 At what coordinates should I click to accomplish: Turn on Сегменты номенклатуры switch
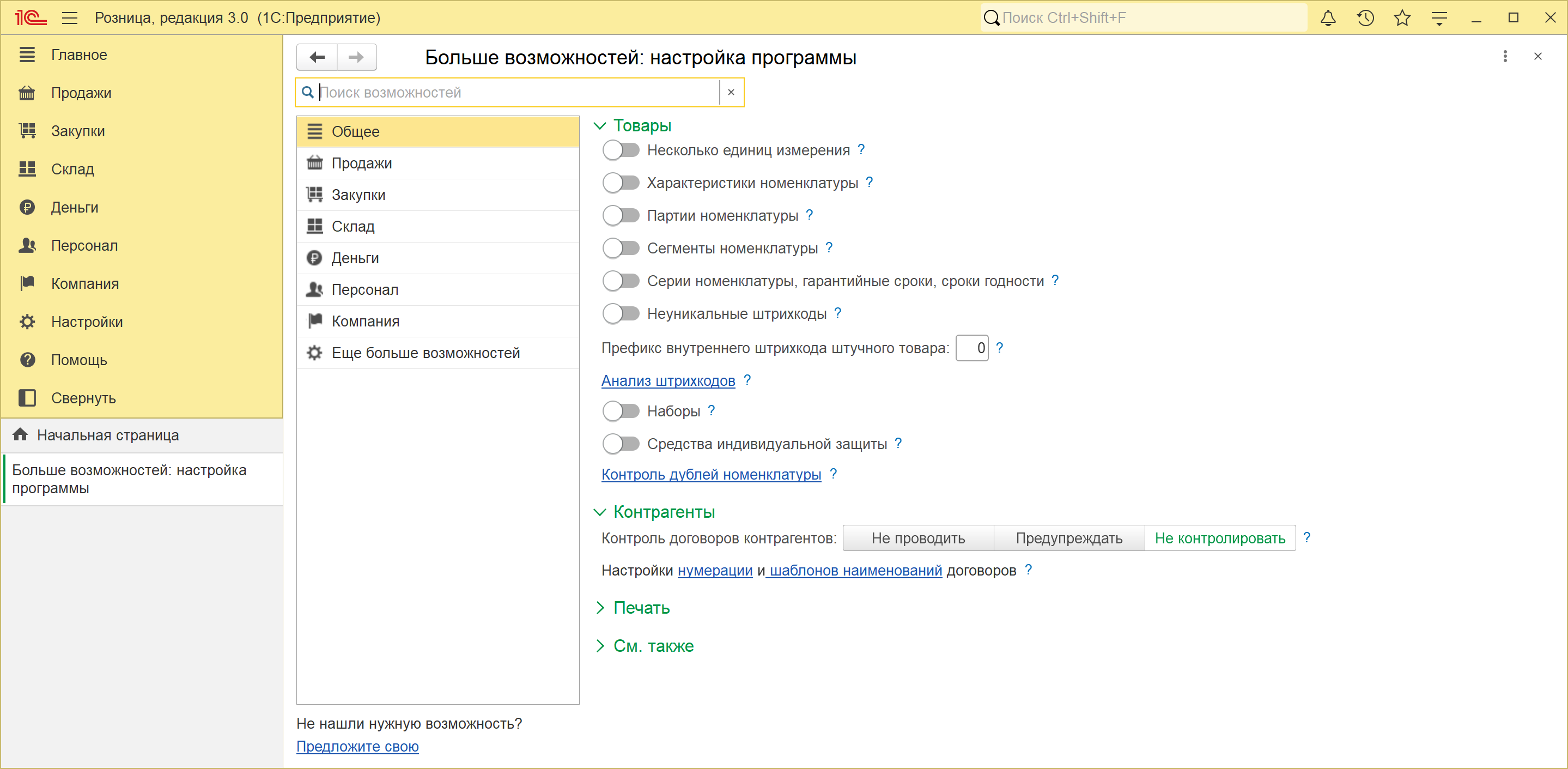pos(621,249)
